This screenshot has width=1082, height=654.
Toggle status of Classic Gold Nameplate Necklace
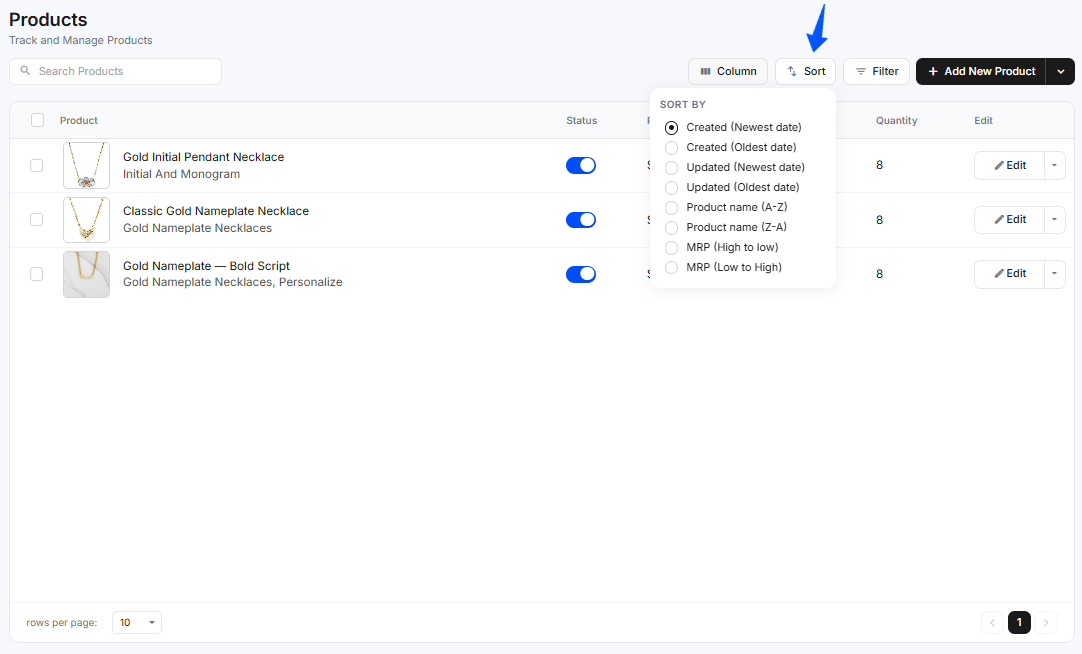581,219
